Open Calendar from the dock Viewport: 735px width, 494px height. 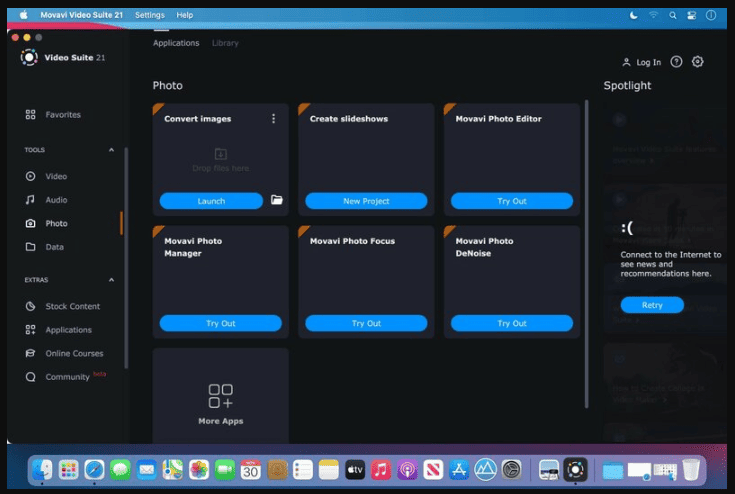250,469
